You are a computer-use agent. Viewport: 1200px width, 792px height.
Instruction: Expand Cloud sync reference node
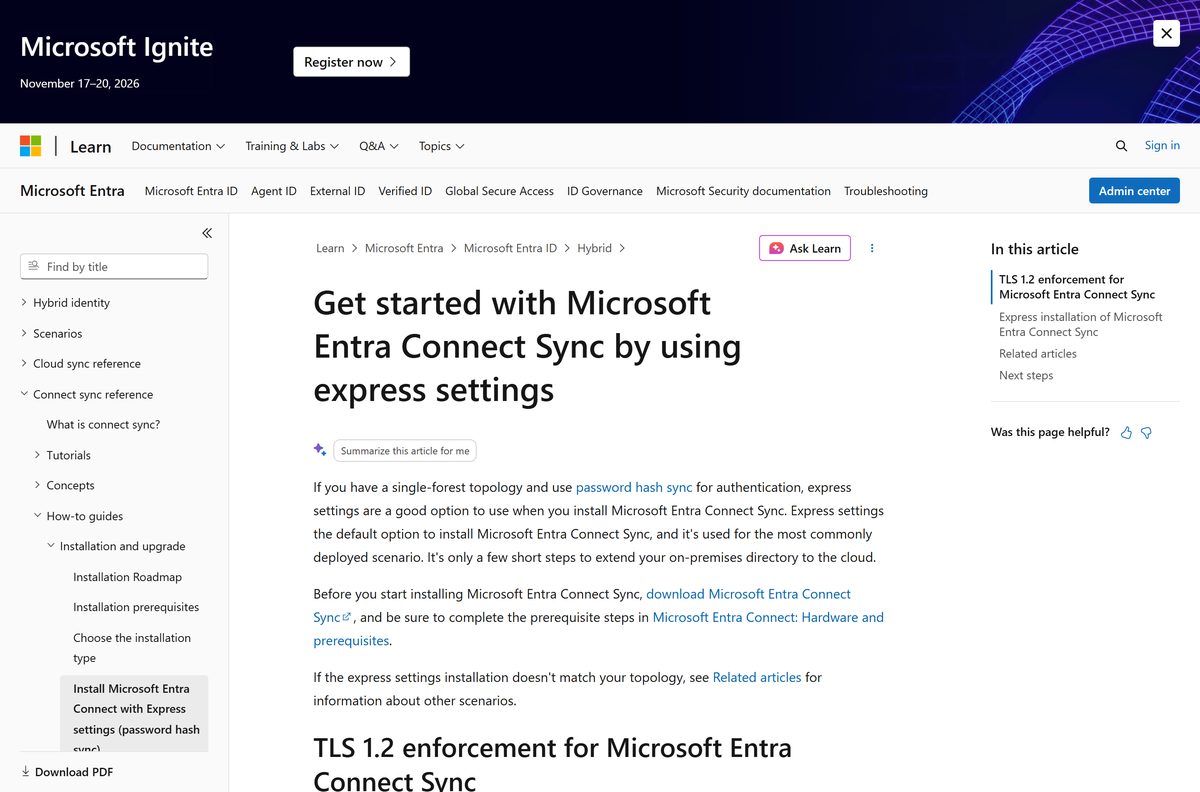pyautogui.click(x=25, y=364)
